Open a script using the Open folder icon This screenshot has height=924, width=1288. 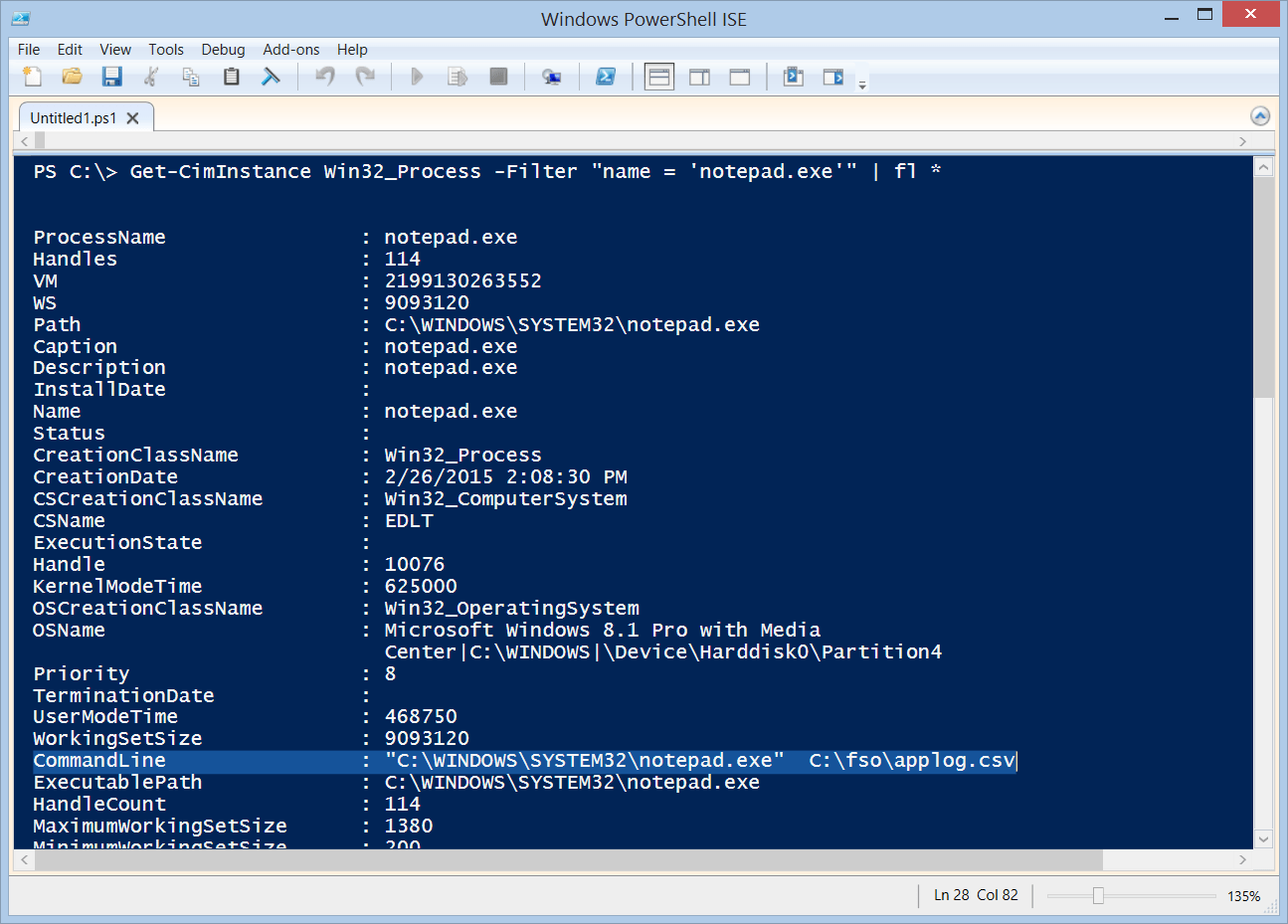point(71,76)
